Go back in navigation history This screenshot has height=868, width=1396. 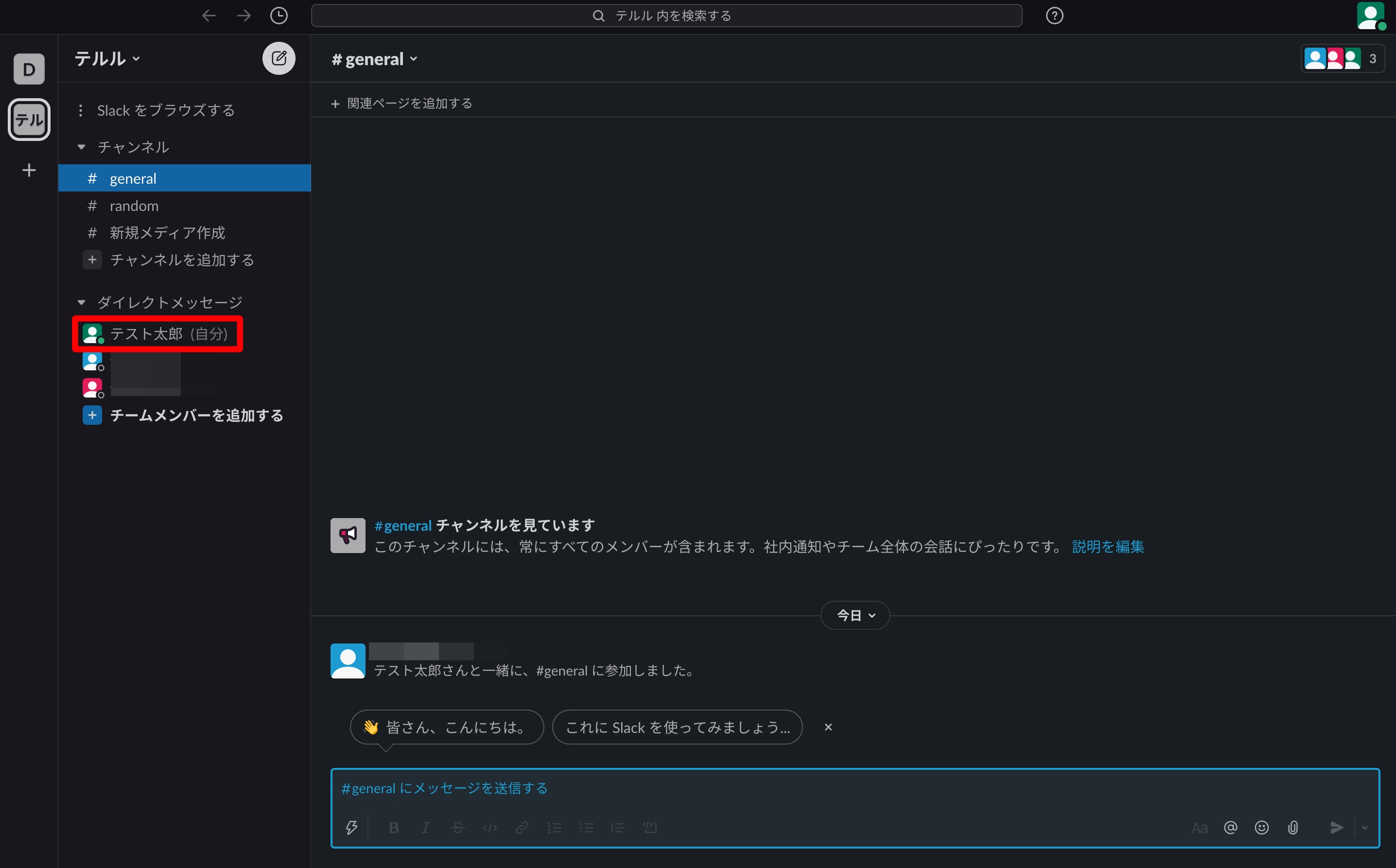209,16
